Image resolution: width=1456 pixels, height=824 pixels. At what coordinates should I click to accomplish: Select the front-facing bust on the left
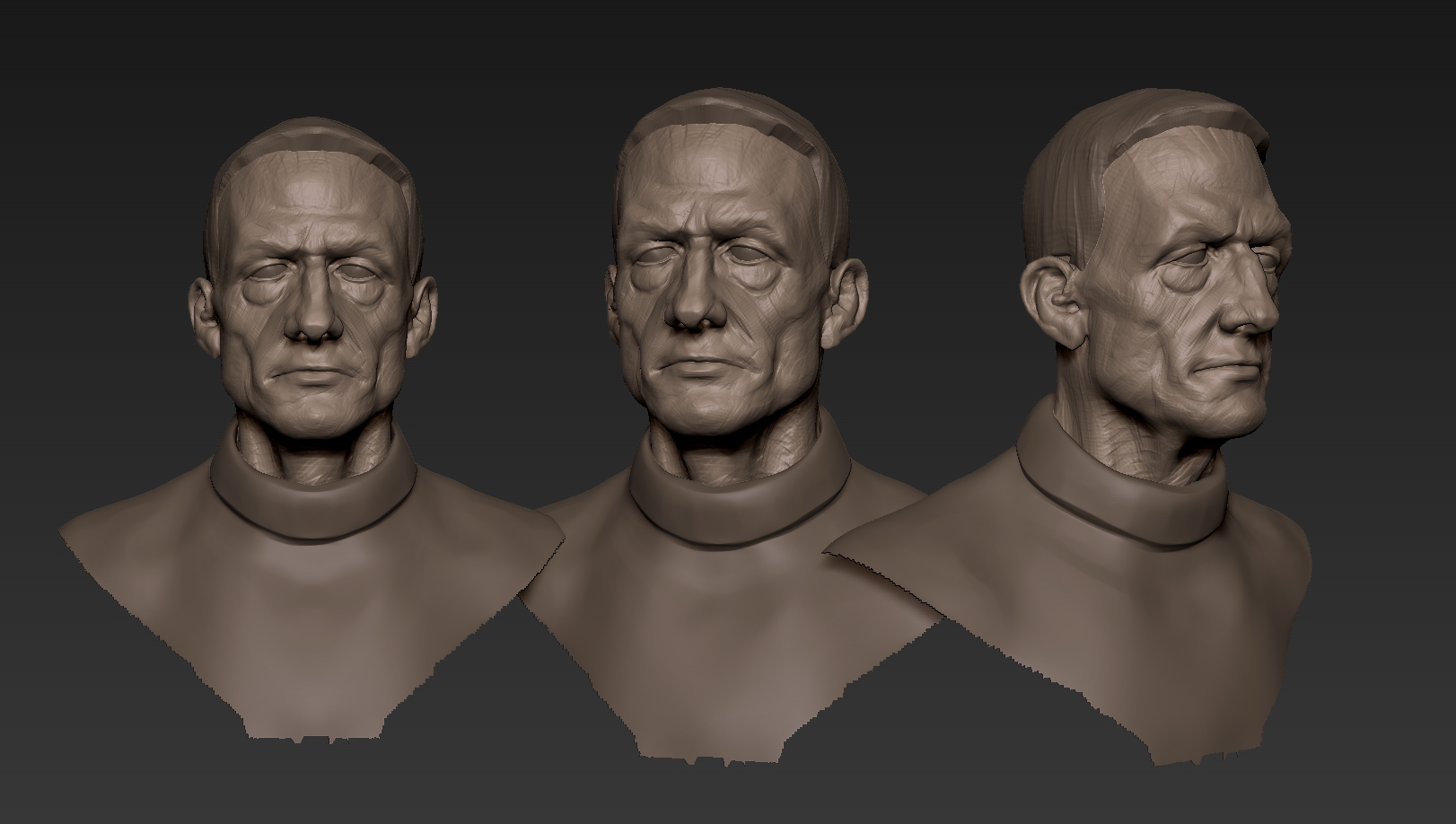311,429
